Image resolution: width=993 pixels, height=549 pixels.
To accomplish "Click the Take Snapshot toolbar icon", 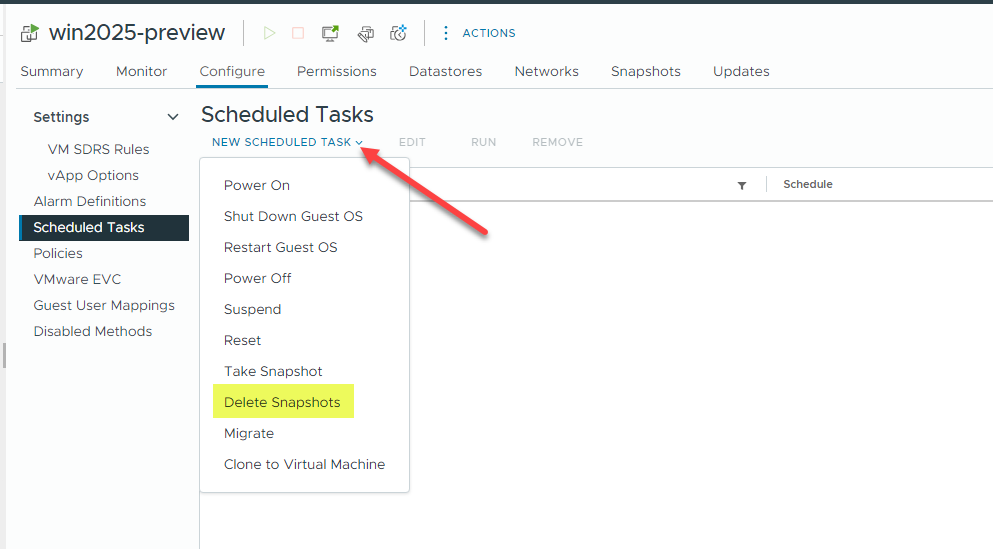I will tap(398, 33).
